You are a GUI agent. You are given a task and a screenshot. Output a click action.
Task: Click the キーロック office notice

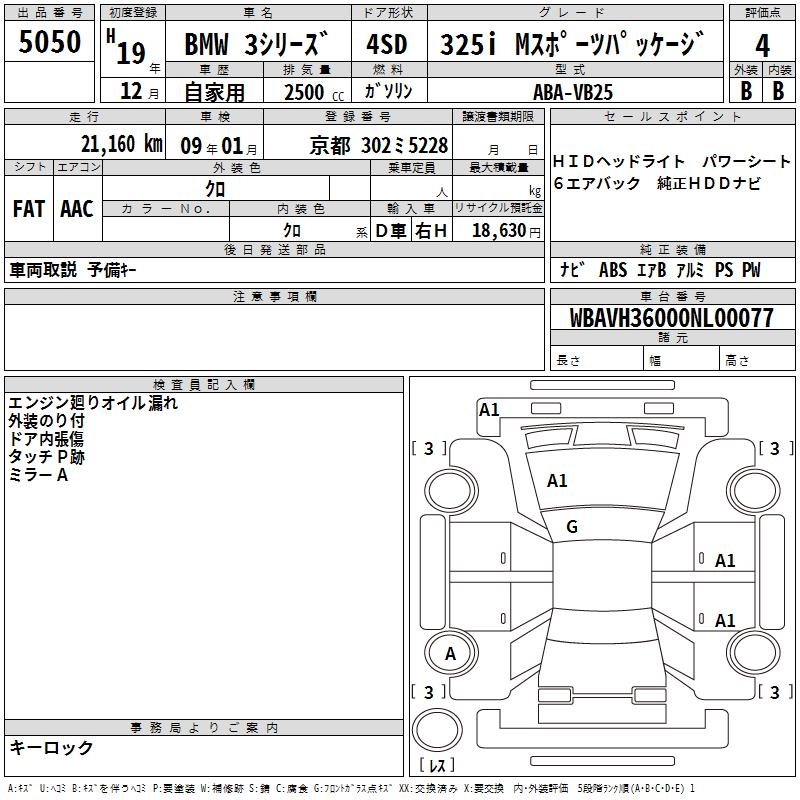(52, 747)
